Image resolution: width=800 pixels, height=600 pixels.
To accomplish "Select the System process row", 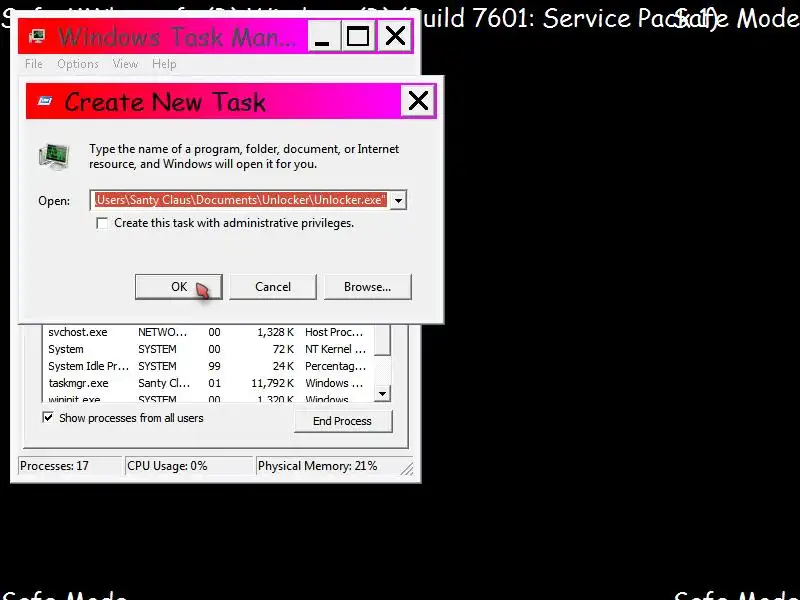I will point(208,349).
